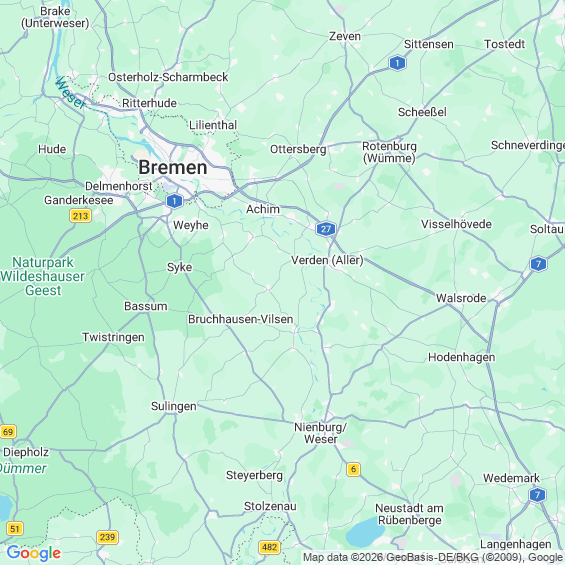The image size is (565, 565).
Task: Click the A1 highway shield near Sittensen
Action: coord(397,63)
